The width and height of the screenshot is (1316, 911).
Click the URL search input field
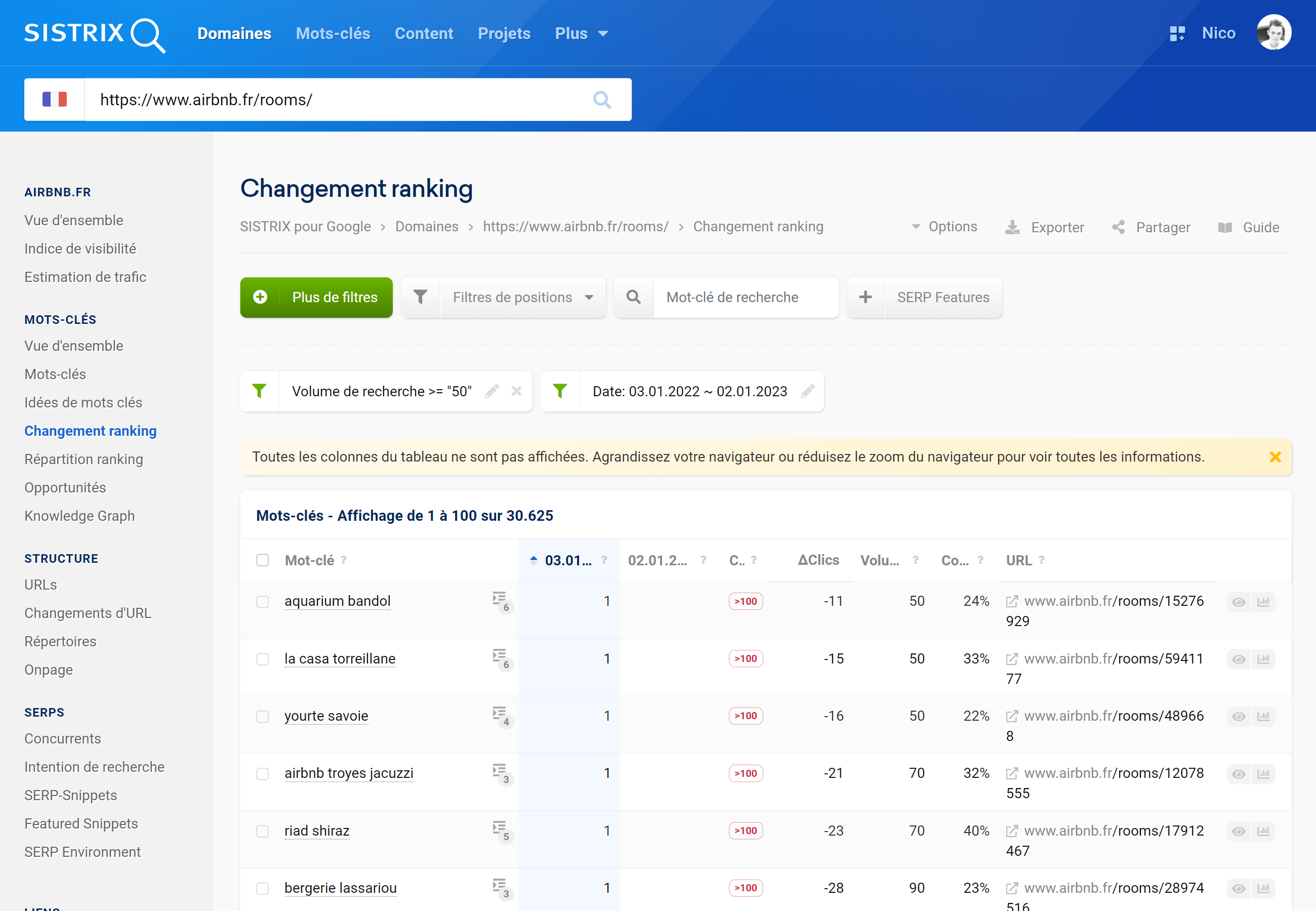click(x=337, y=99)
